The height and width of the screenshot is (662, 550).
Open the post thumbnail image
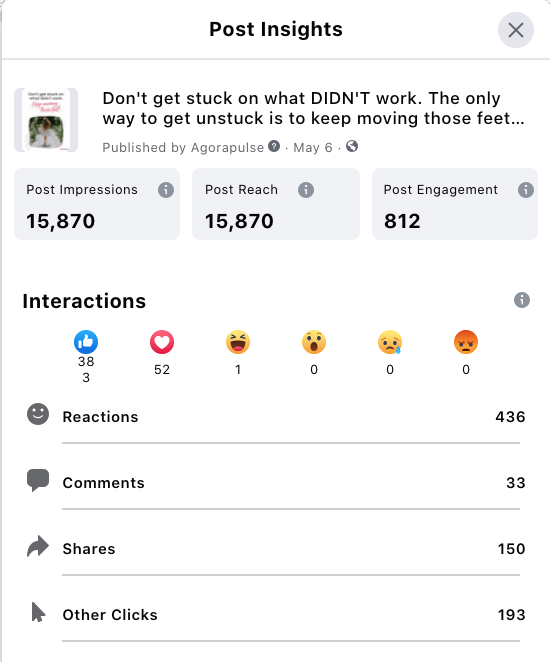pyautogui.click(x=46, y=120)
